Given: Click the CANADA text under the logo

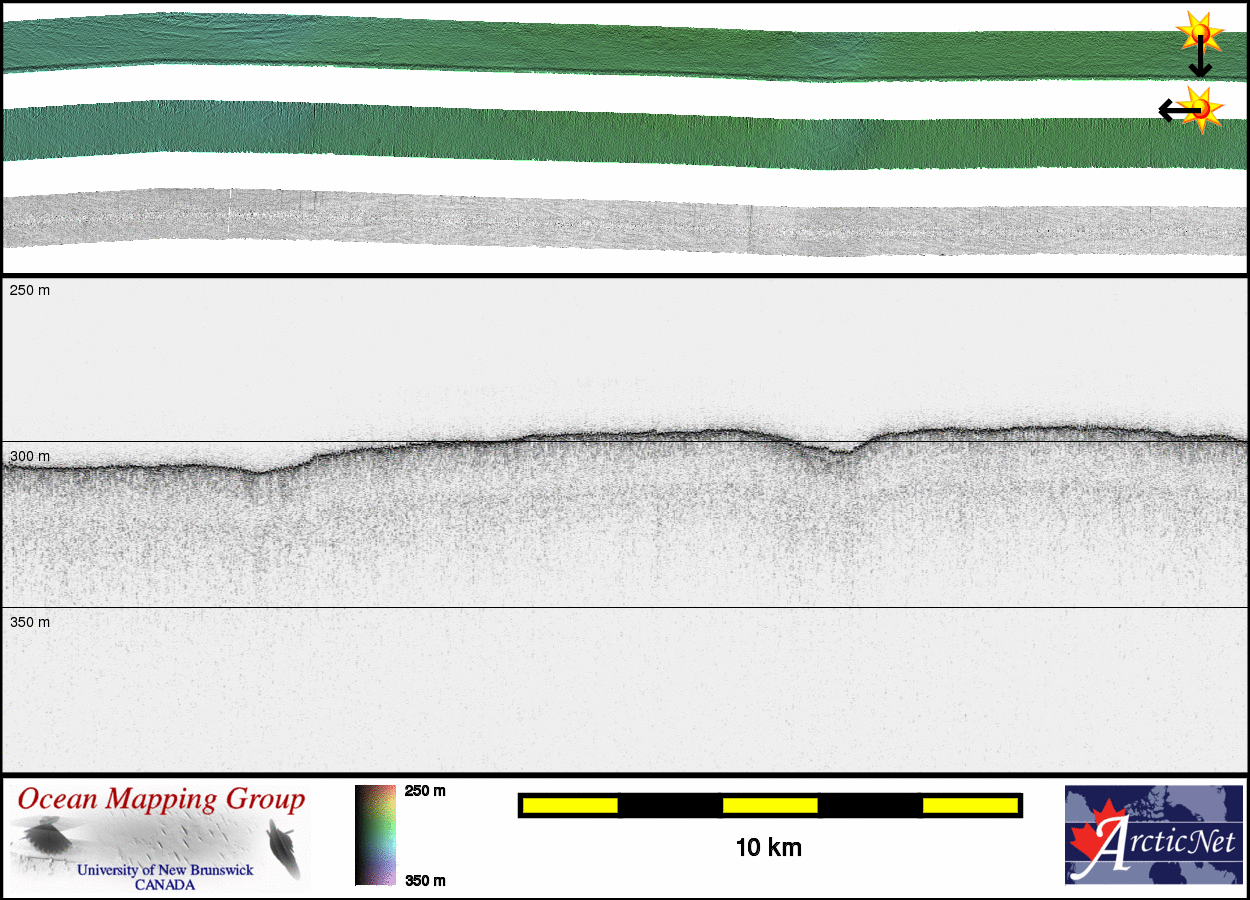Looking at the screenshot, I should click(x=165, y=884).
